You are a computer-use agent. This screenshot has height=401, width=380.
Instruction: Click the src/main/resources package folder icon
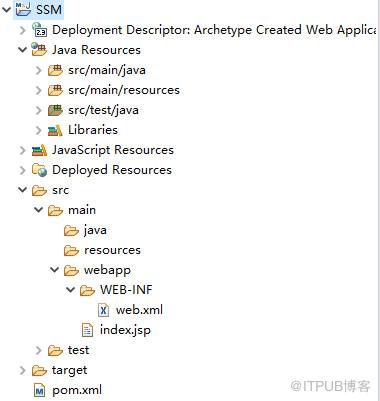click(x=55, y=90)
